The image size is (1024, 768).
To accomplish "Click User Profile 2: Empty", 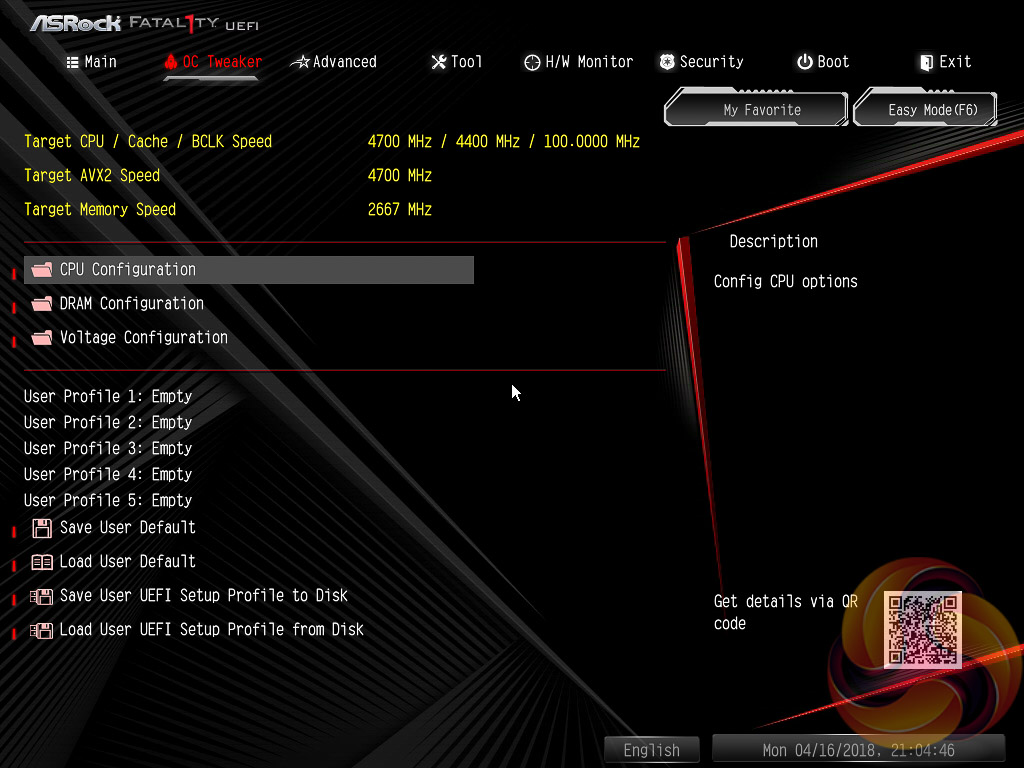I will click(x=108, y=423).
